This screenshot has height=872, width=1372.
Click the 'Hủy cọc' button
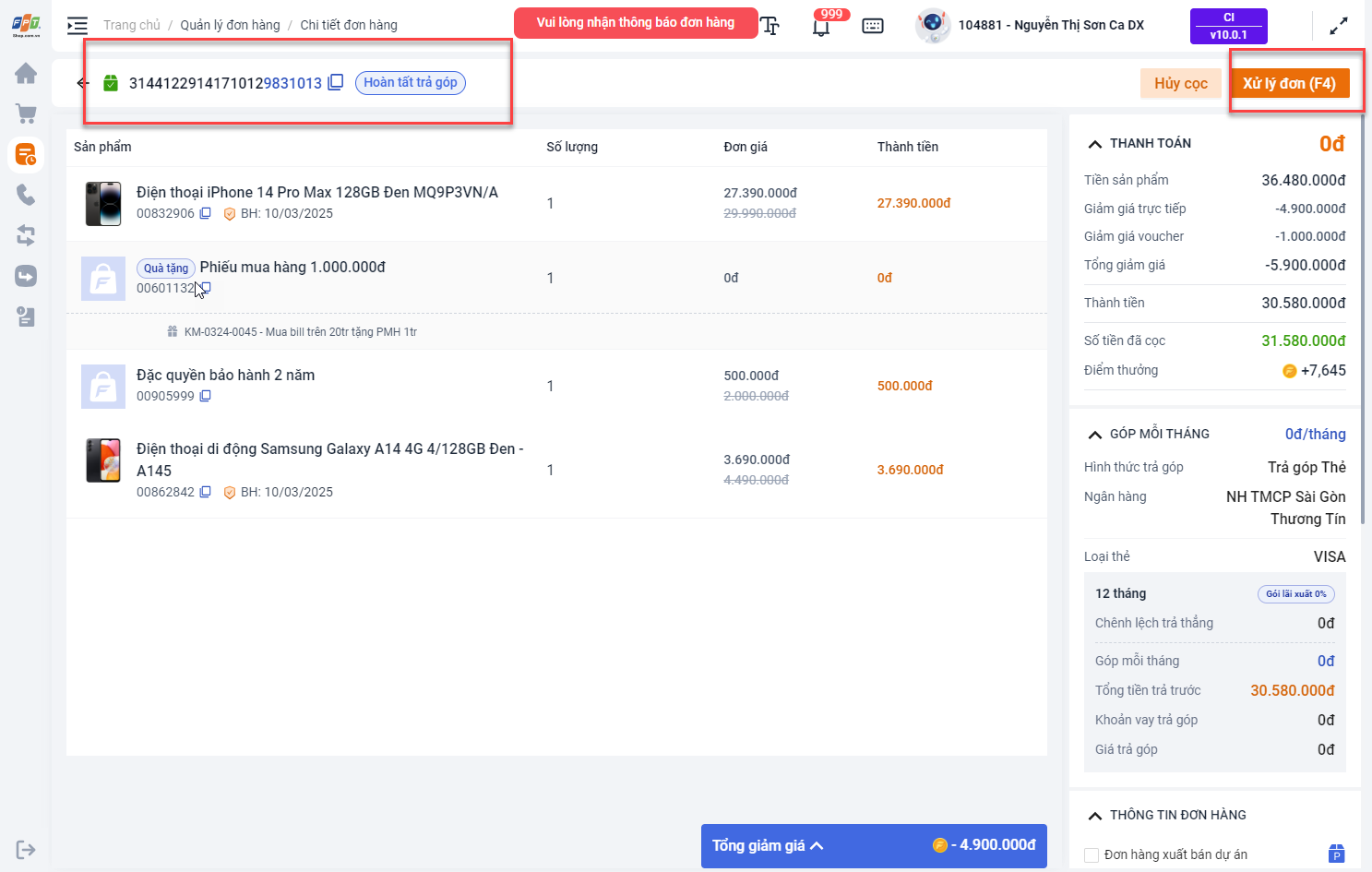coord(1181,83)
